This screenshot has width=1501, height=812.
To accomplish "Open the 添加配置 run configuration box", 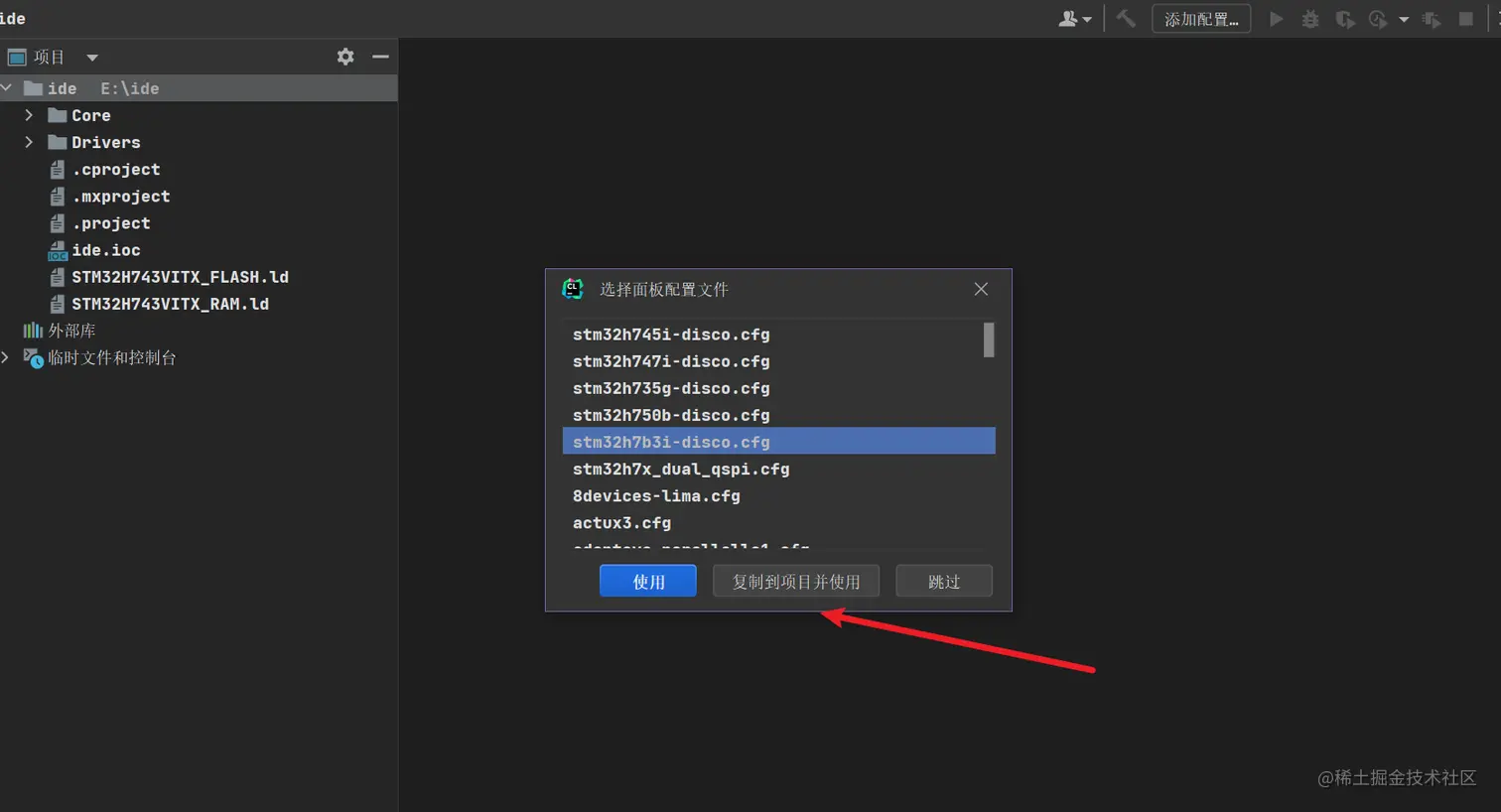I will [1201, 19].
